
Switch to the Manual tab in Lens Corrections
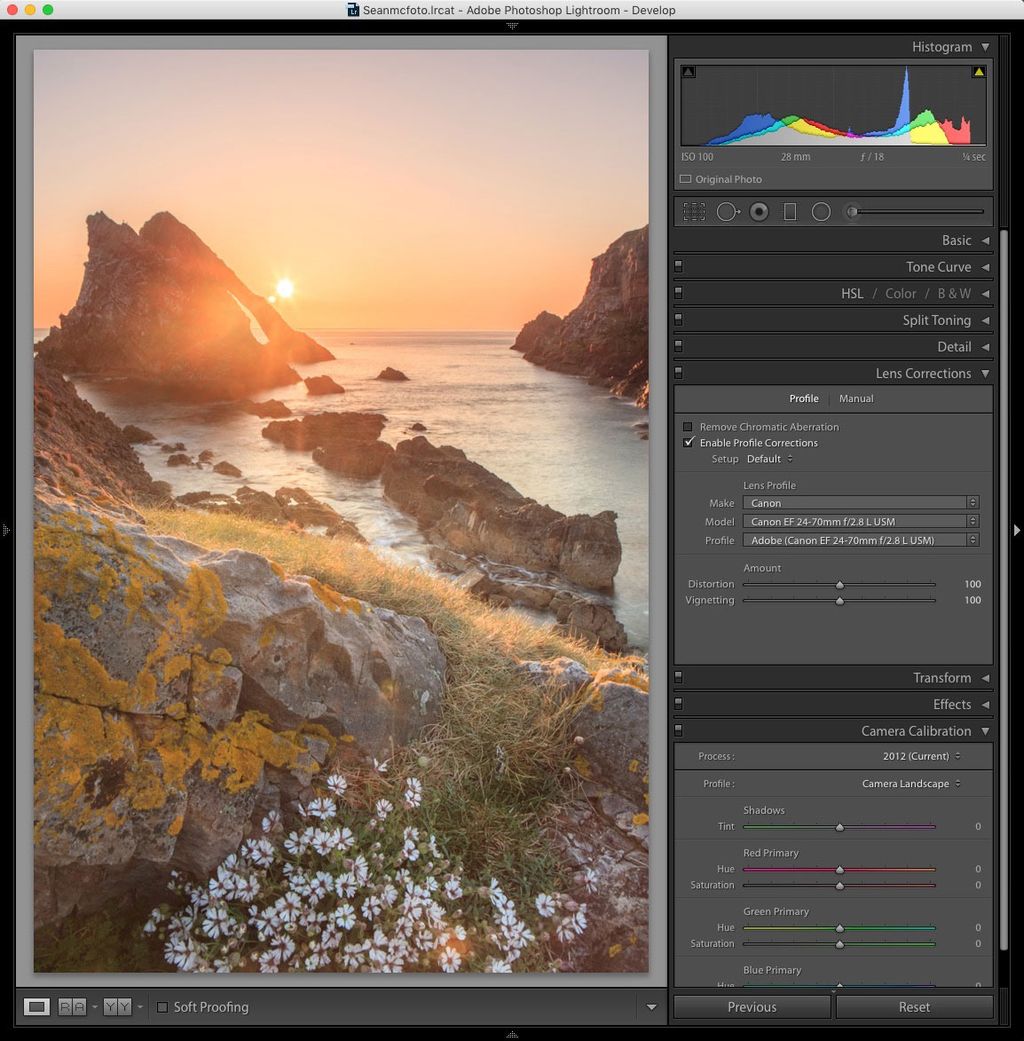click(856, 398)
